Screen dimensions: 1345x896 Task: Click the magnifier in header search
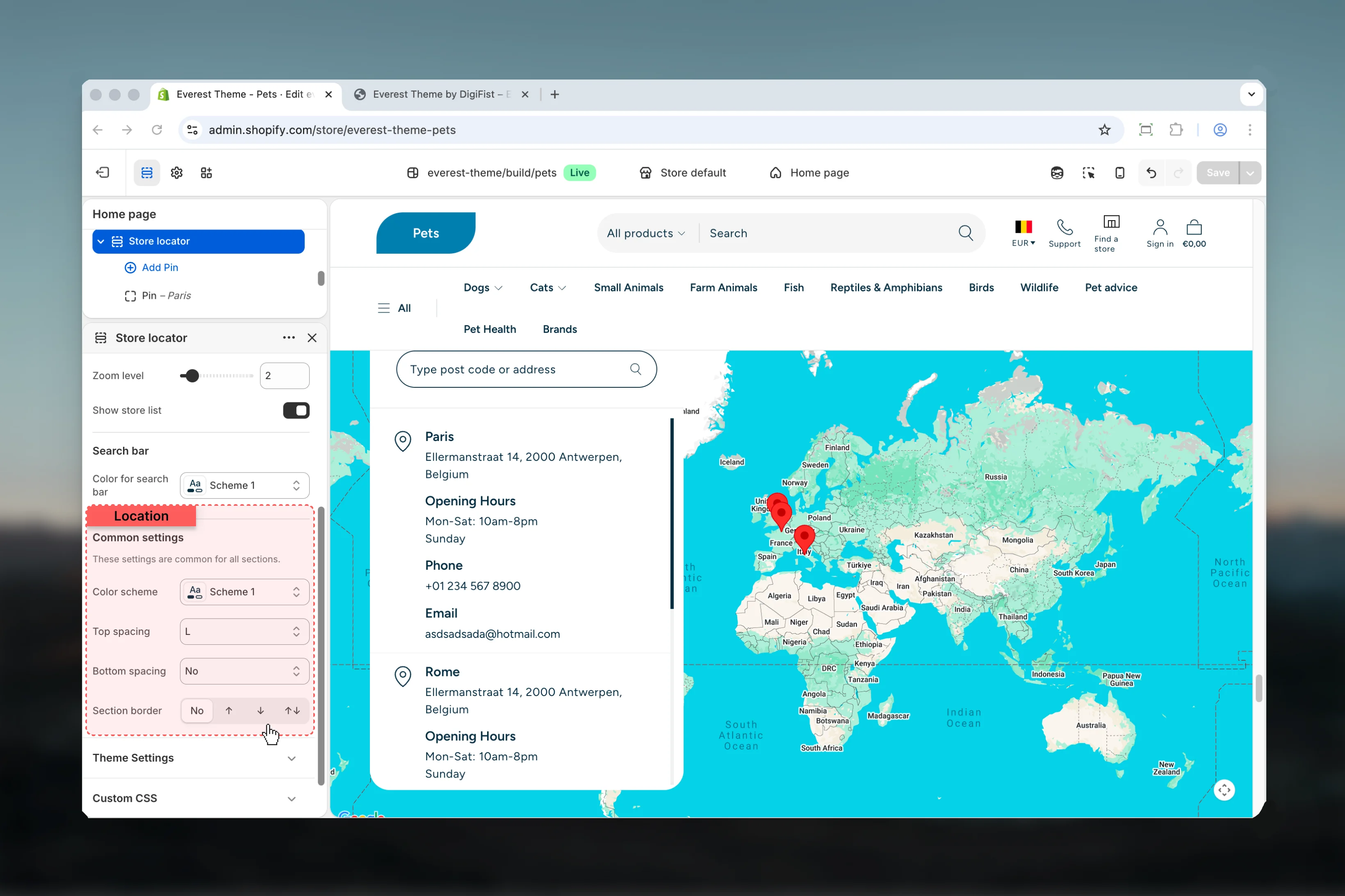pos(965,233)
